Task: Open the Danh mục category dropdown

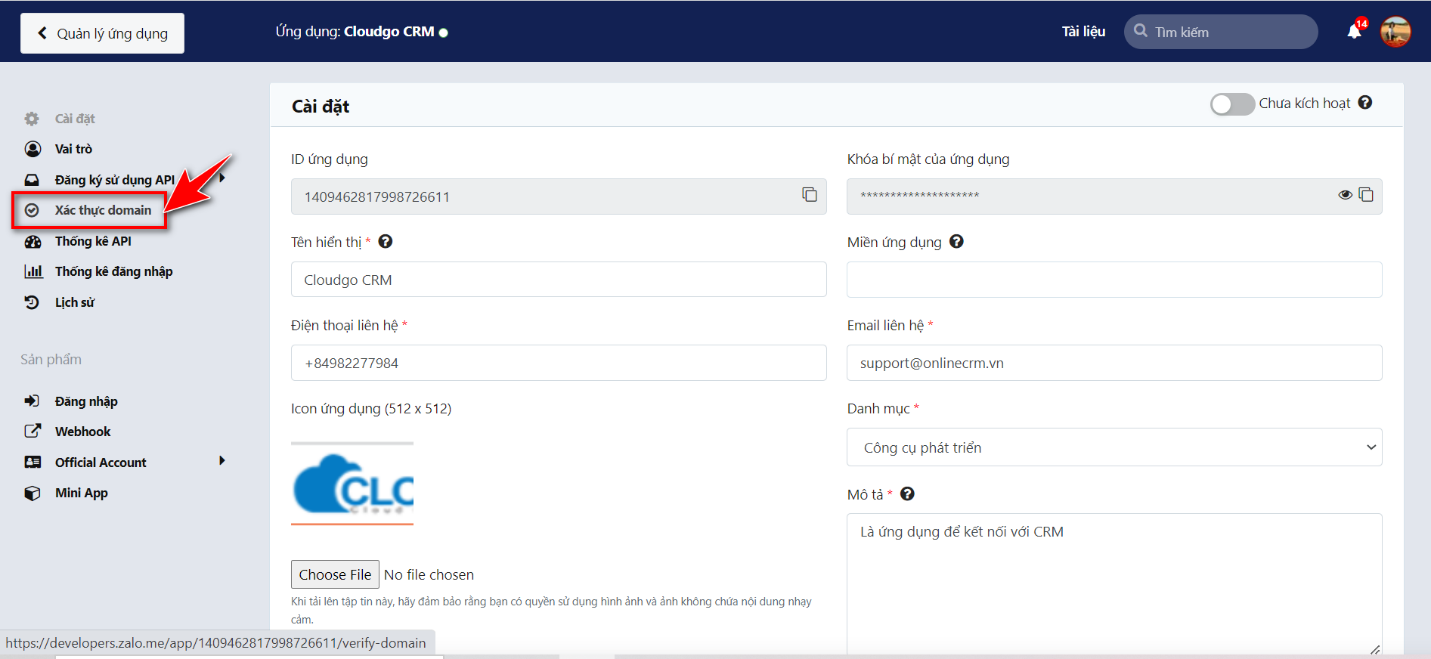Action: 1114,446
